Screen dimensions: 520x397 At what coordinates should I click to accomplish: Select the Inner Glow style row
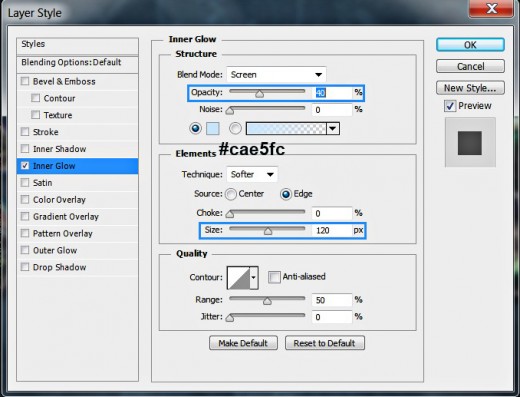[77, 166]
